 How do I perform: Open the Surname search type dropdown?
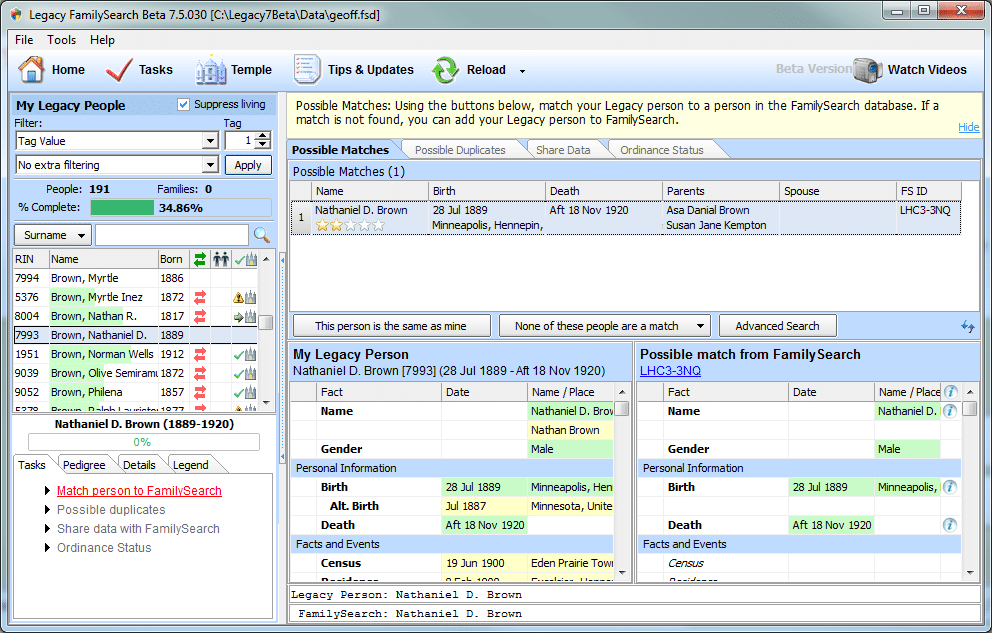tap(53, 235)
